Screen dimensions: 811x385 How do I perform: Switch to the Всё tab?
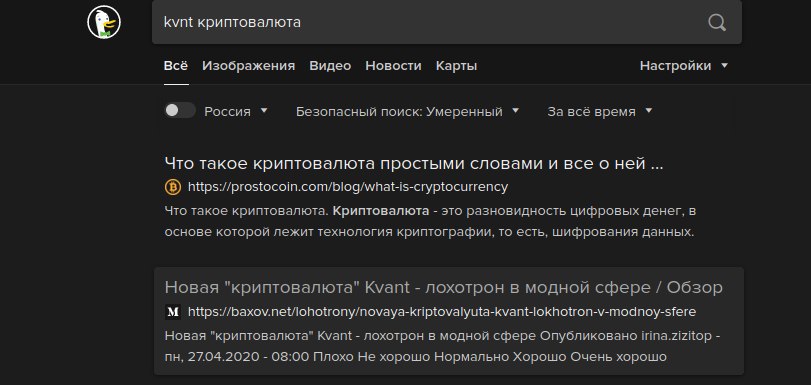coord(176,66)
